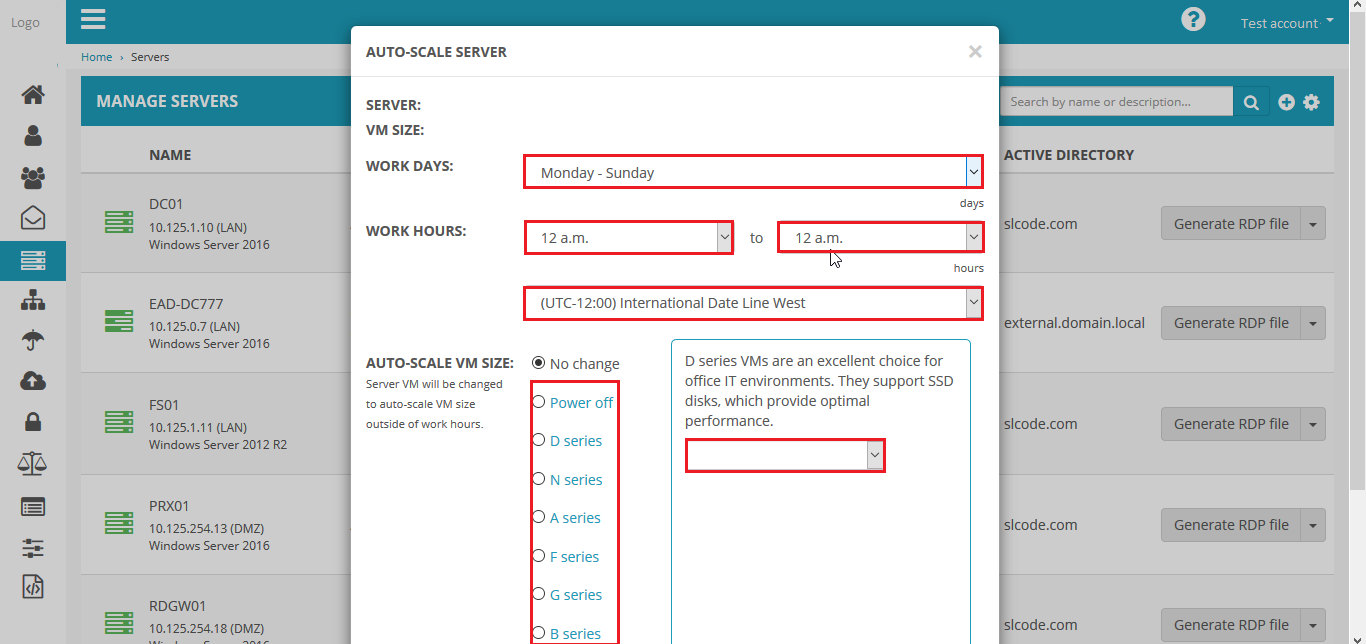This screenshot has width=1366, height=644.
Task: Click the Logo in top-left corner
Action: pyautogui.click(x=25, y=22)
